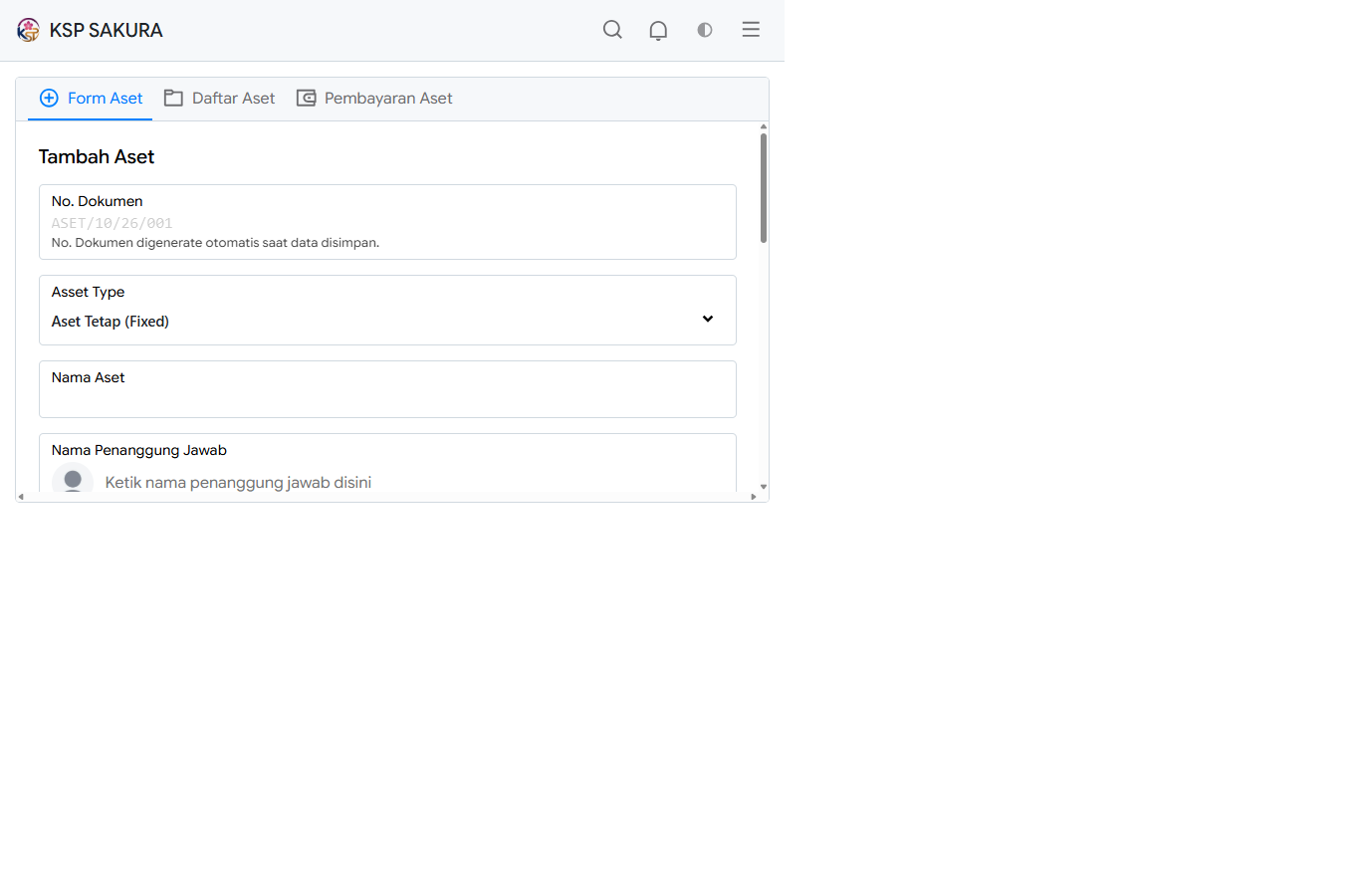Open the hamburger menu icon
This screenshot has height=896, width=1359.
pos(751,30)
